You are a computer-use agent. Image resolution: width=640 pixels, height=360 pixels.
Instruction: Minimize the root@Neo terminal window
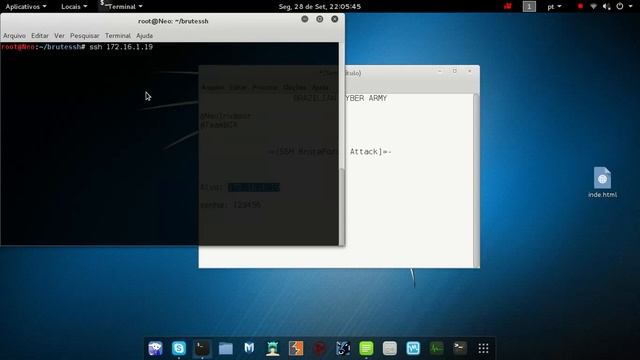[x=304, y=19]
